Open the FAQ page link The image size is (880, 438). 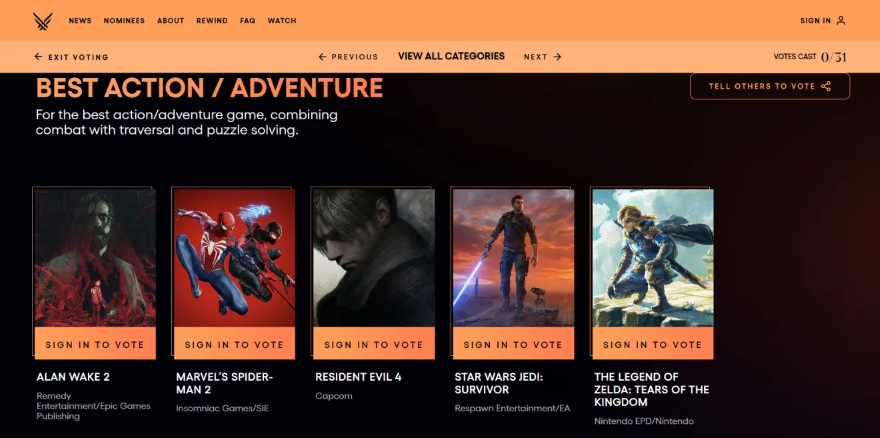click(x=248, y=21)
